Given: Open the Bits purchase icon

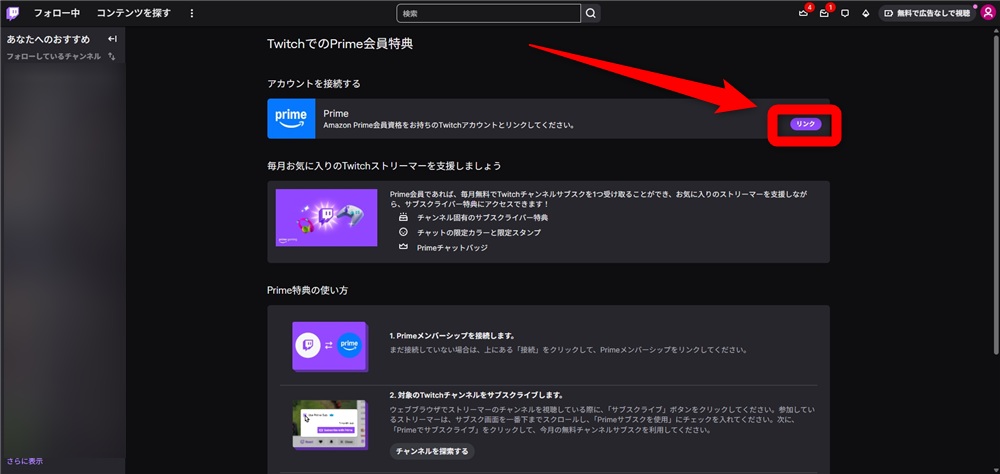Looking at the screenshot, I should coord(865,13).
